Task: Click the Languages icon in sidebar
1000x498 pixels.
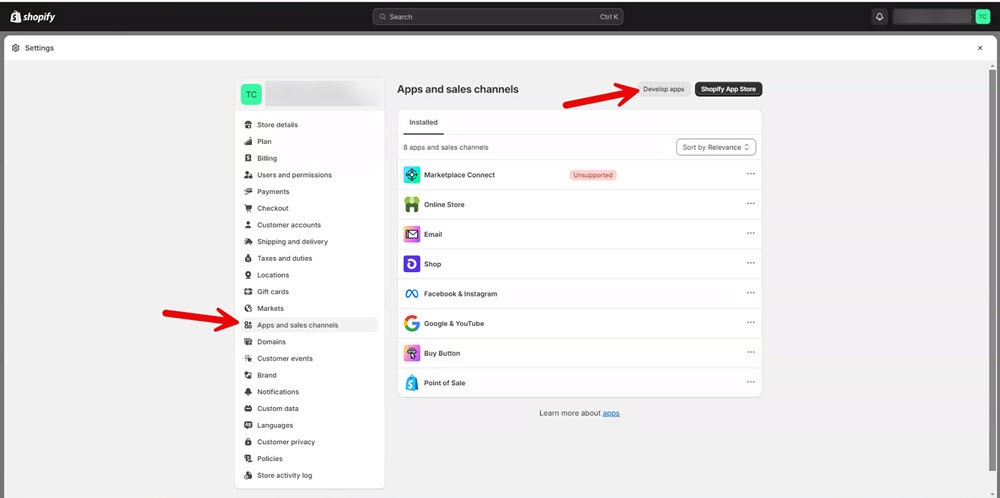Action: pos(249,425)
